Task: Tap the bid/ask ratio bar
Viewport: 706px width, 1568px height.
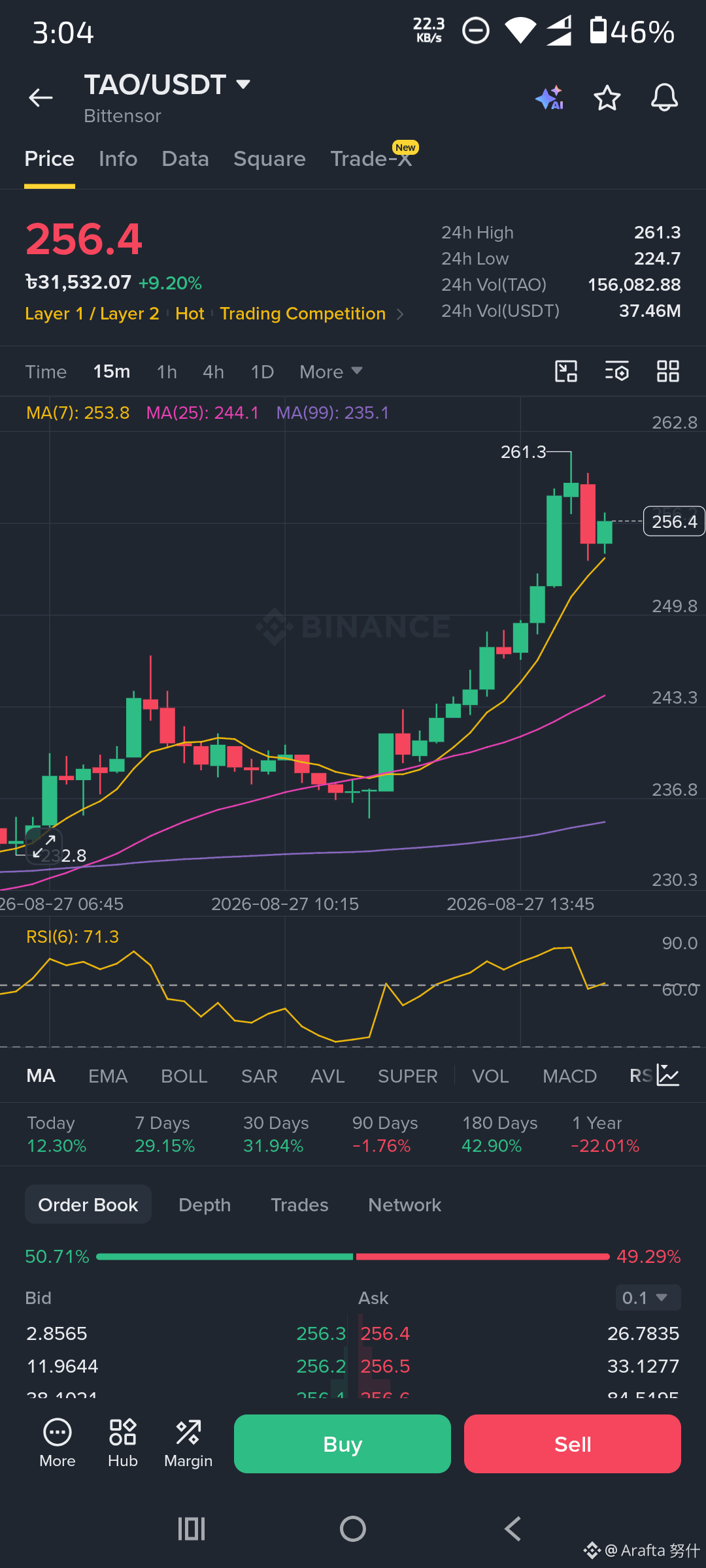Action: [x=353, y=1256]
